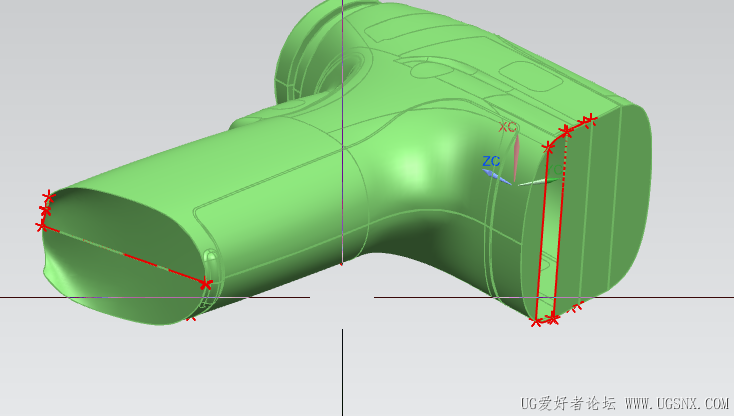Select the red straight line across the handle opening

[x=124, y=255]
